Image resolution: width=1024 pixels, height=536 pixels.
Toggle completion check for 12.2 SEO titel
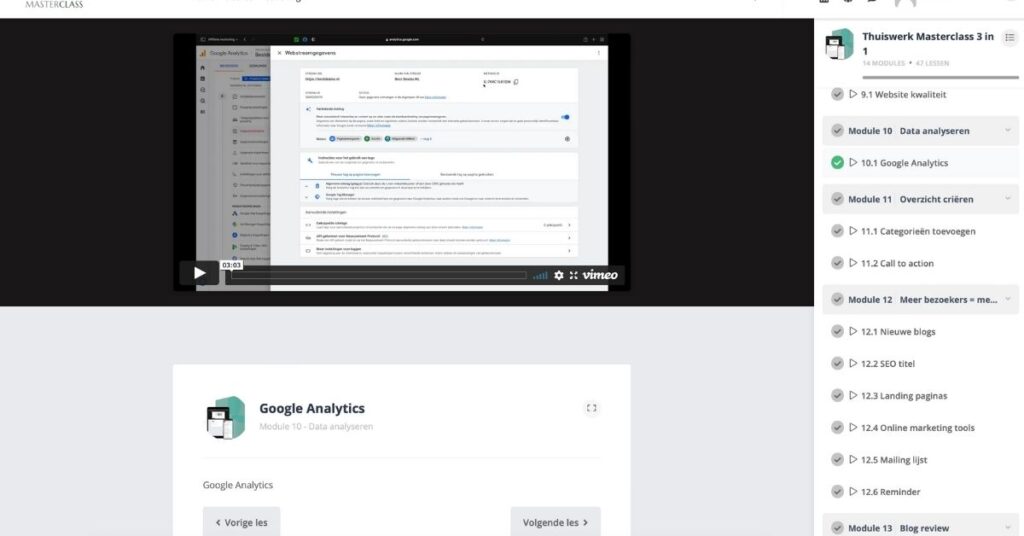(x=837, y=364)
